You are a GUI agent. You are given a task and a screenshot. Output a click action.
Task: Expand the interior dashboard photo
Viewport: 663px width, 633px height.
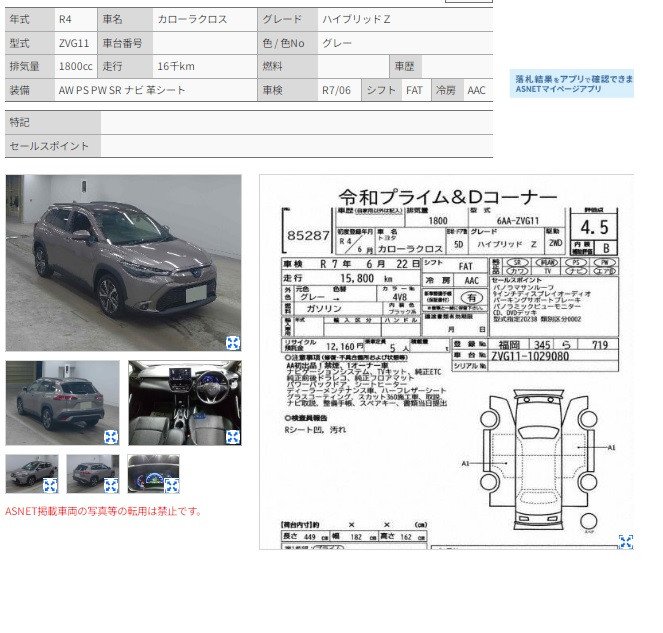coord(233,437)
